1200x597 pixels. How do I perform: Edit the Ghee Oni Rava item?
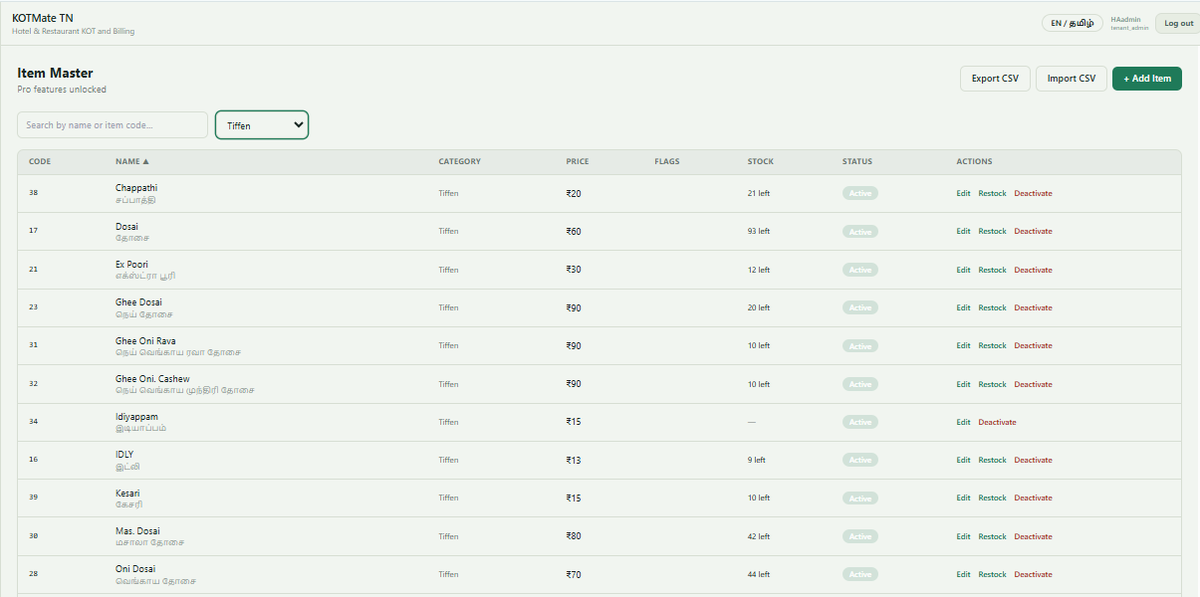pos(963,346)
